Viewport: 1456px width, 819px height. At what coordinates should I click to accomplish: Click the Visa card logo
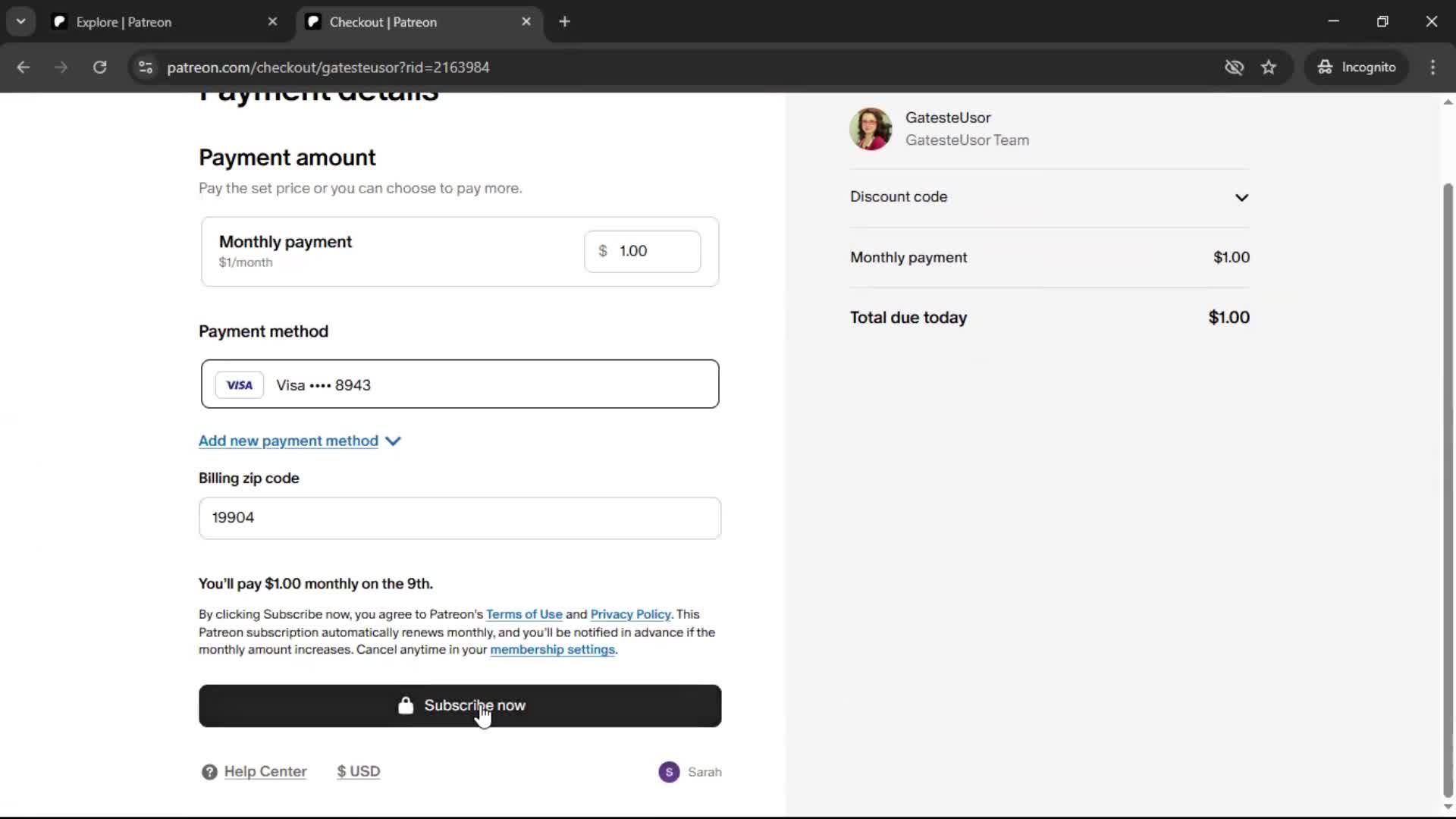click(x=240, y=385)
